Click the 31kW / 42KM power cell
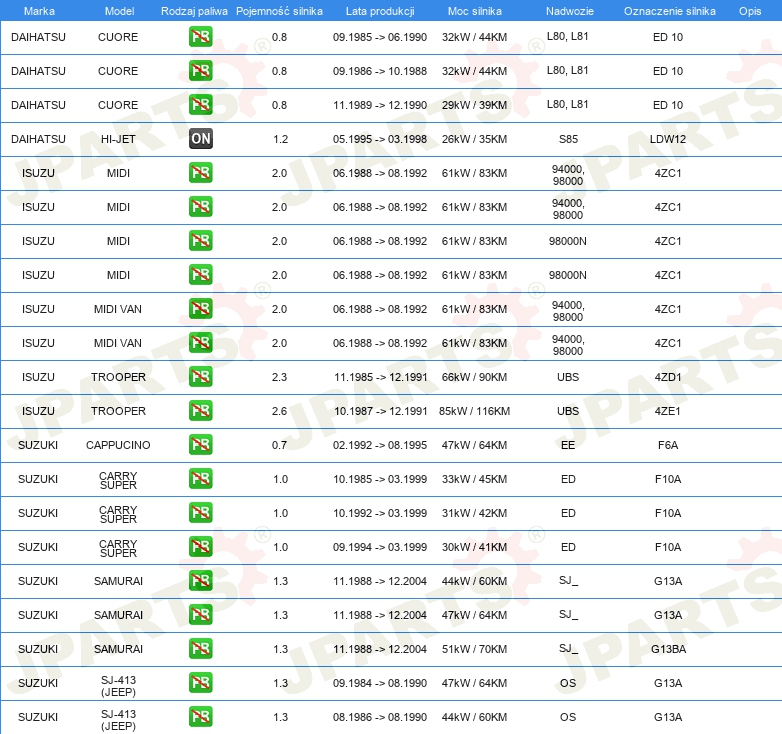Image resolution: width=782 pixels, height=734 pixels. 474,513
